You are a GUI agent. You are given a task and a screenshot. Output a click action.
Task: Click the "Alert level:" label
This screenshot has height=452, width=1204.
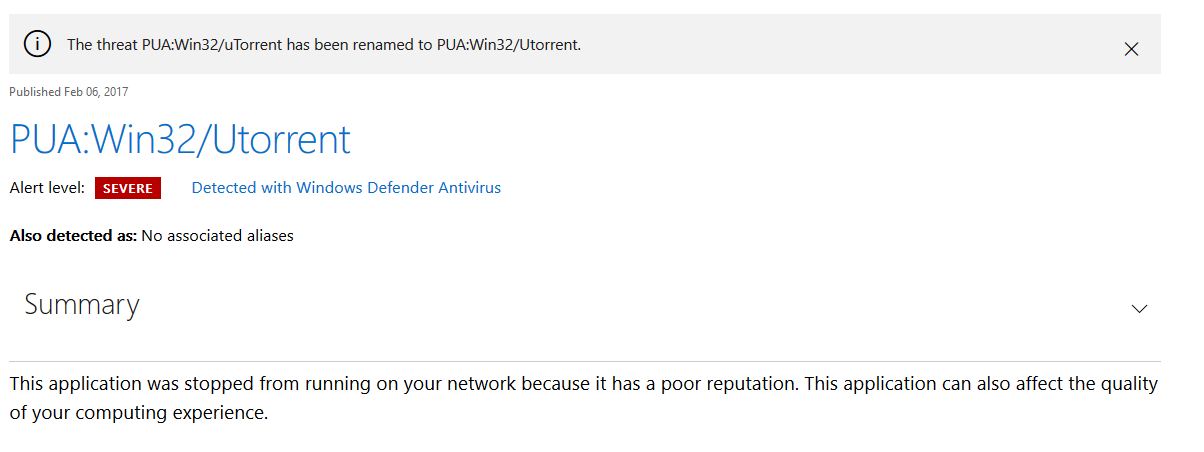[x=47, y=187]
